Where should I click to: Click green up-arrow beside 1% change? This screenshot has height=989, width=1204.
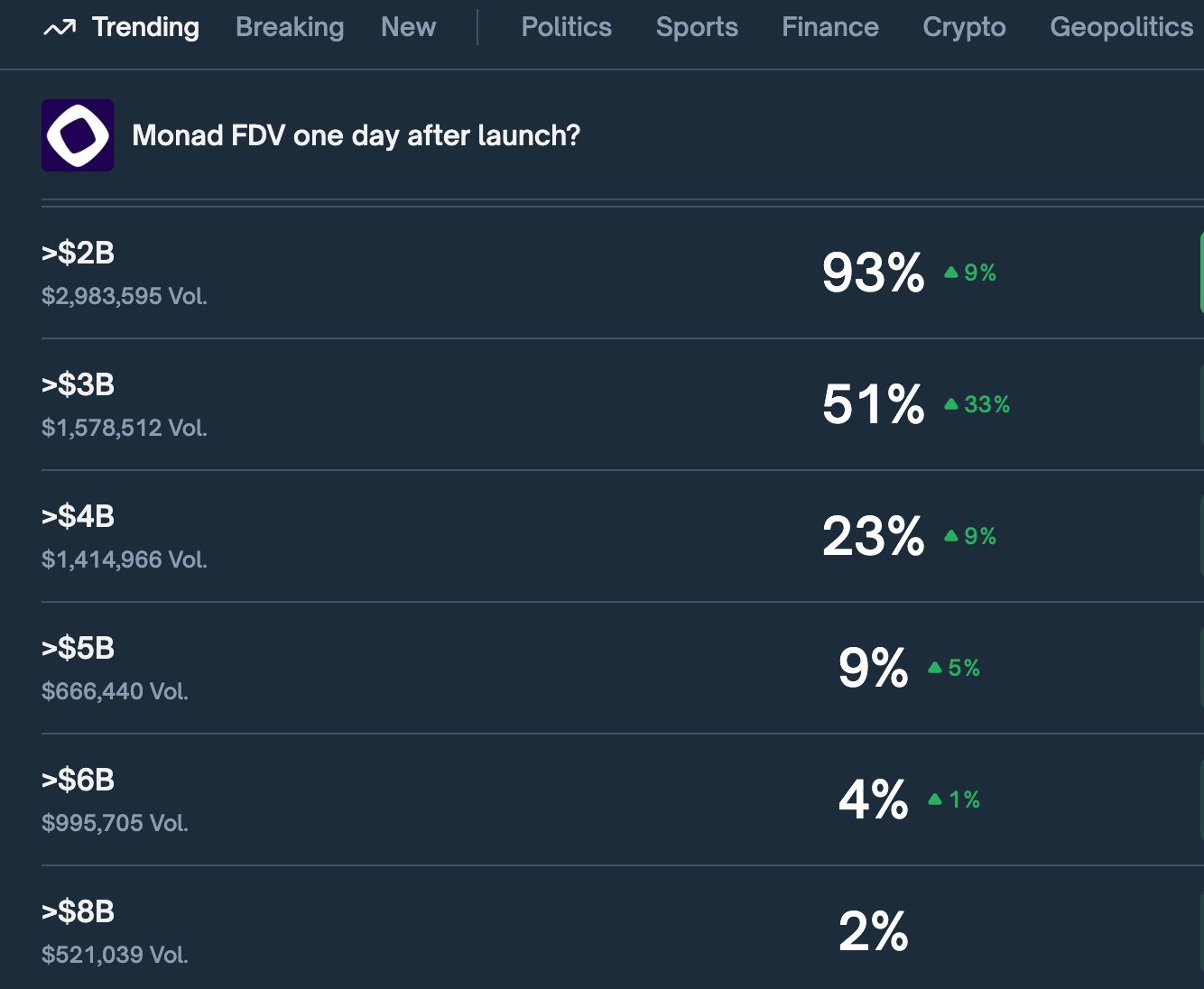click(935, 800)
